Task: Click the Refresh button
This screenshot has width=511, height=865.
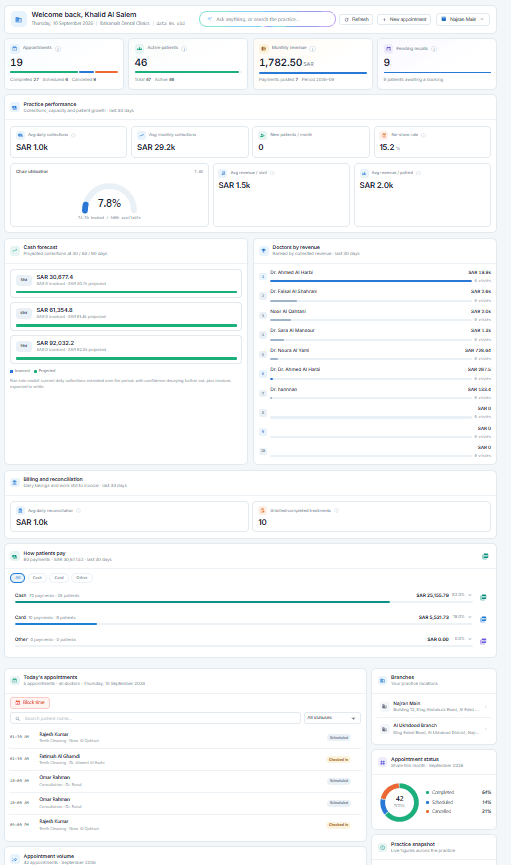Action: coord(356,19)
